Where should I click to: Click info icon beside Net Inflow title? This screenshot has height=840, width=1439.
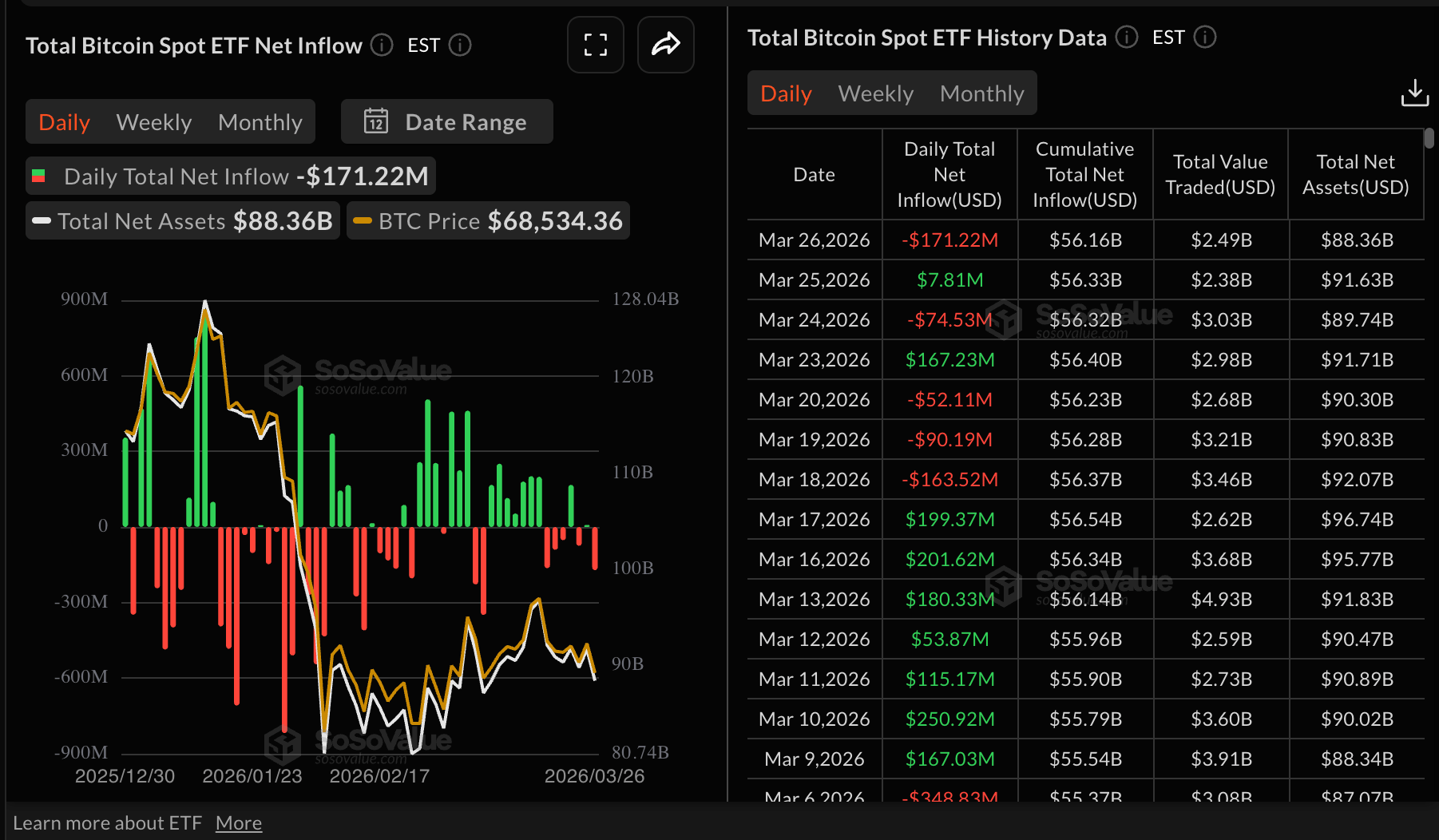click(382, 46)
